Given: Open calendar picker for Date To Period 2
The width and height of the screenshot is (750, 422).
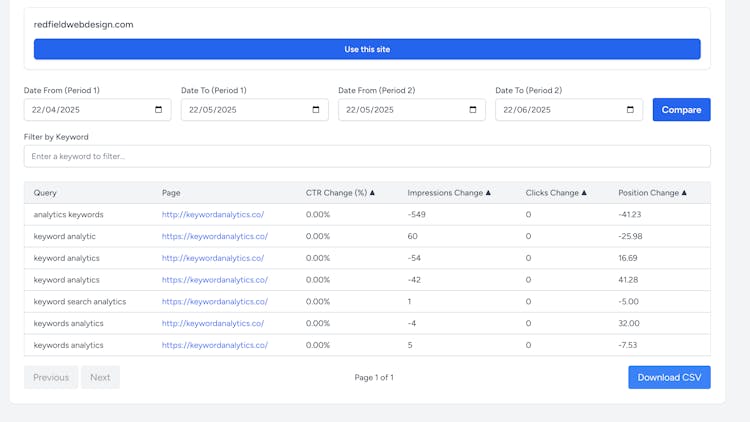Looking at the screenshot, I should 630,110.
